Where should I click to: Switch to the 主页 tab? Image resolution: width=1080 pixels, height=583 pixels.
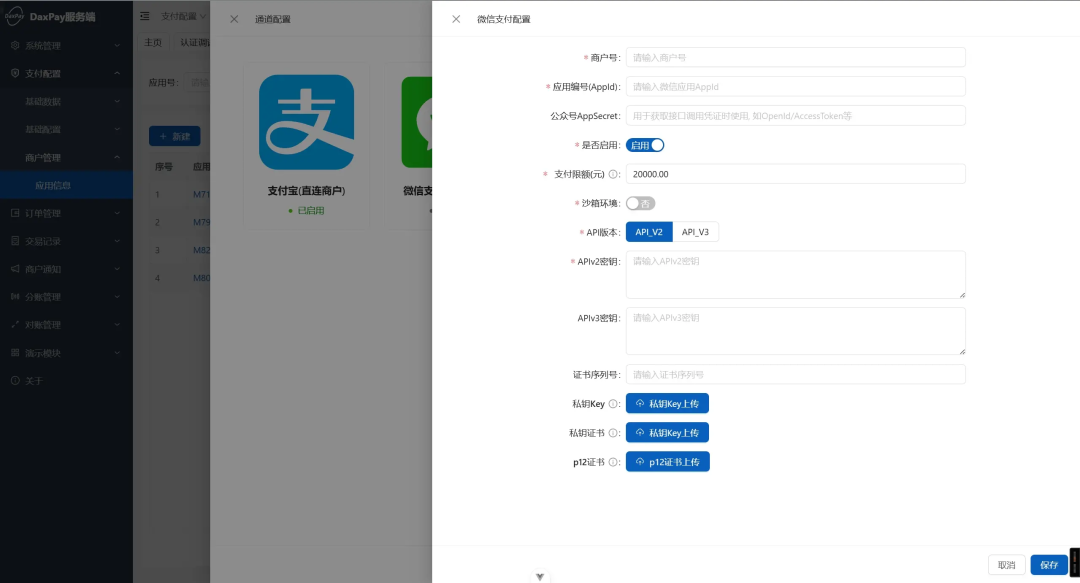pyautogui.click(x=152, y=42)
